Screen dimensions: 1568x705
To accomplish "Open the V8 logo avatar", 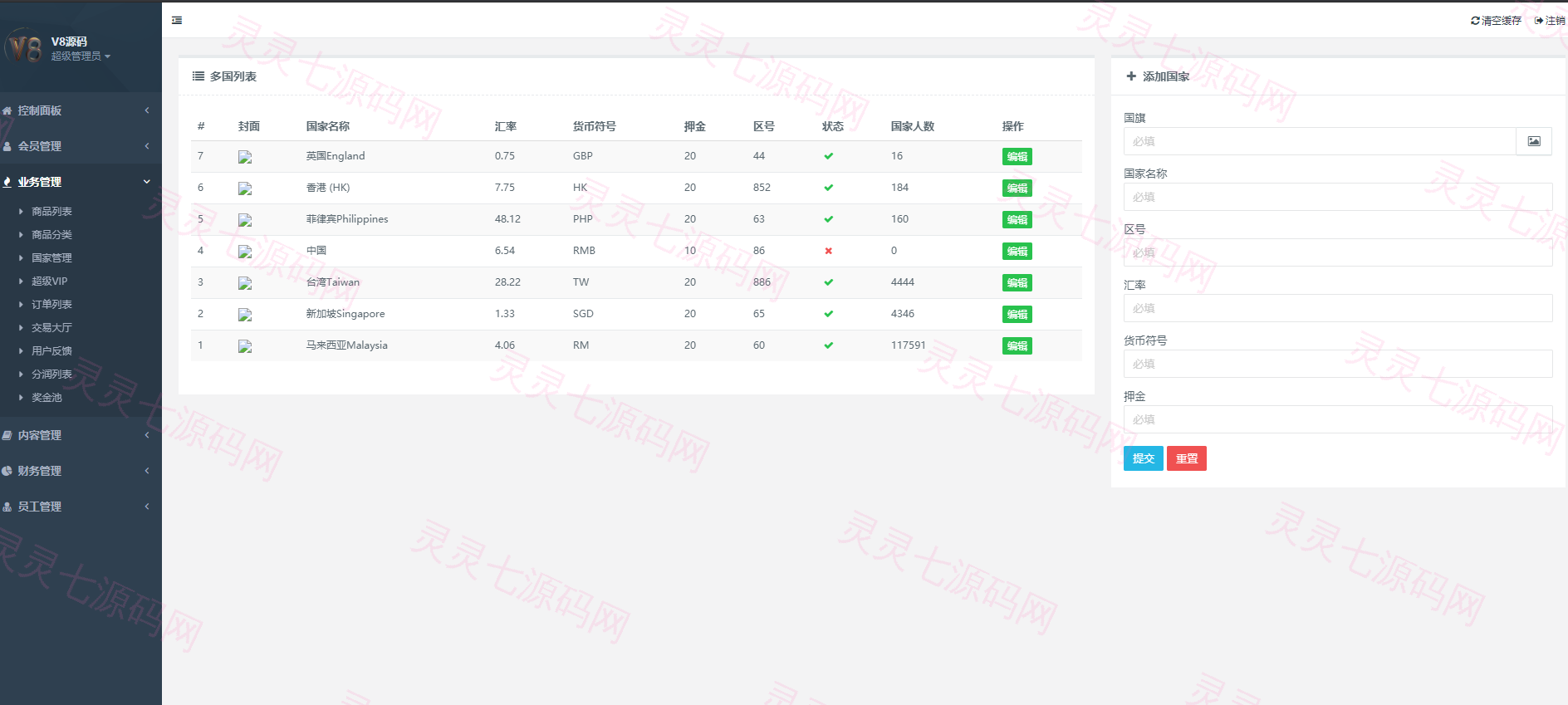I will tap(24, 47).
